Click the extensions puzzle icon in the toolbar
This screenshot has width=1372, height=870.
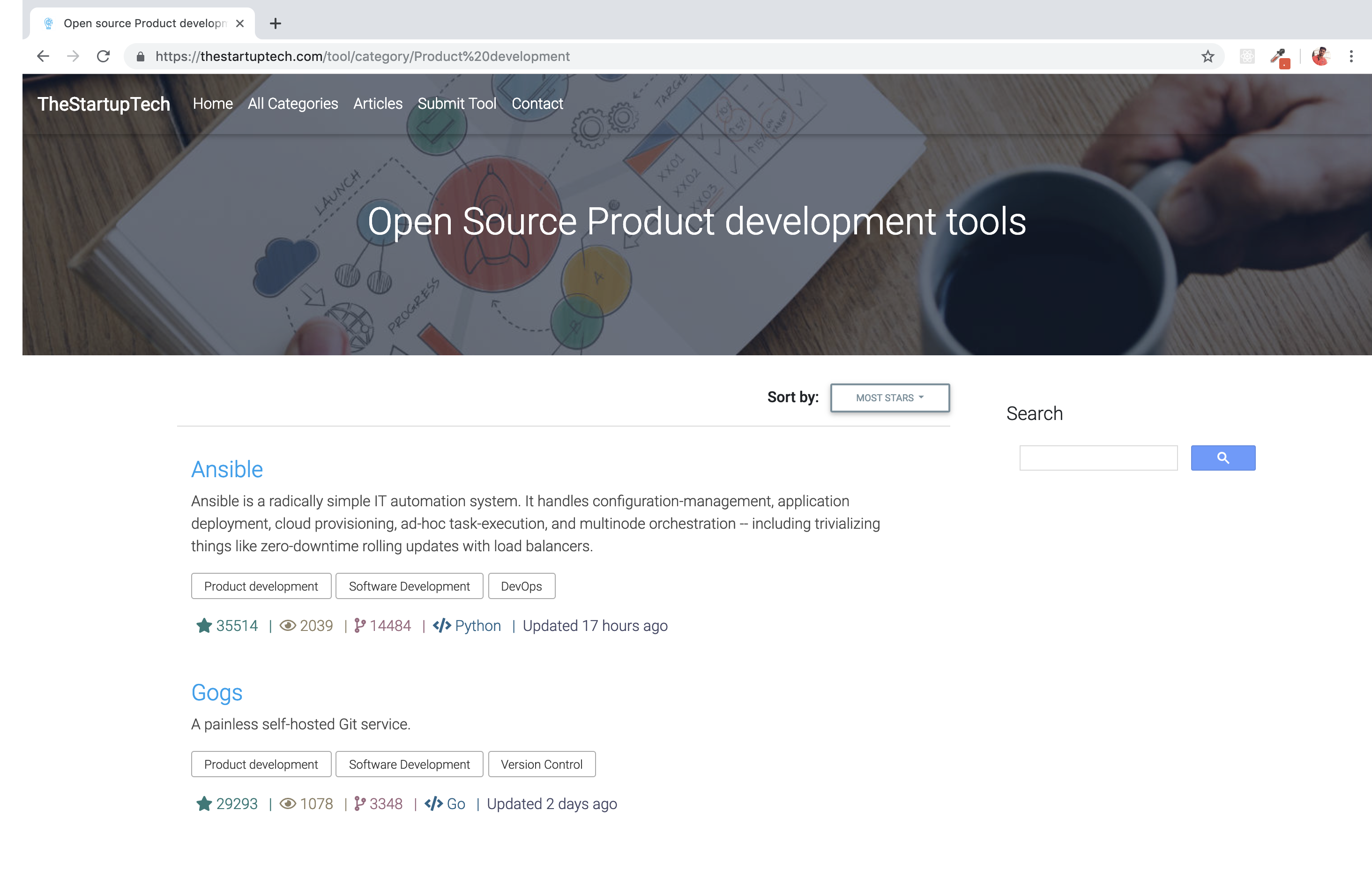[x=1247, y=56]
